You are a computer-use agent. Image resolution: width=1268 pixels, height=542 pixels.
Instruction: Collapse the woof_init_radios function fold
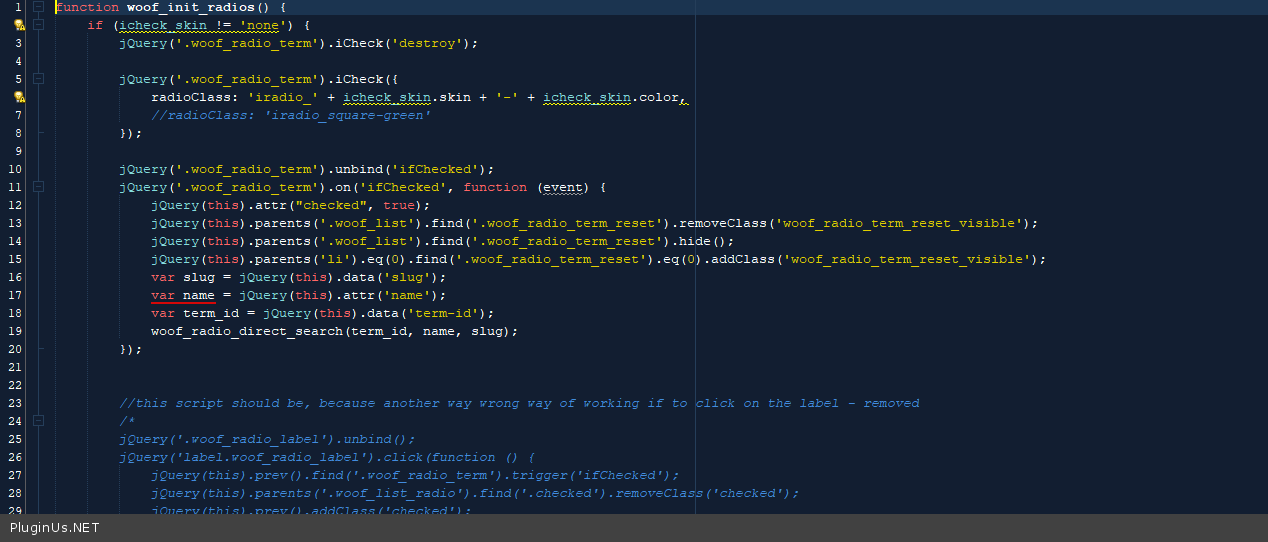[38, 7]
